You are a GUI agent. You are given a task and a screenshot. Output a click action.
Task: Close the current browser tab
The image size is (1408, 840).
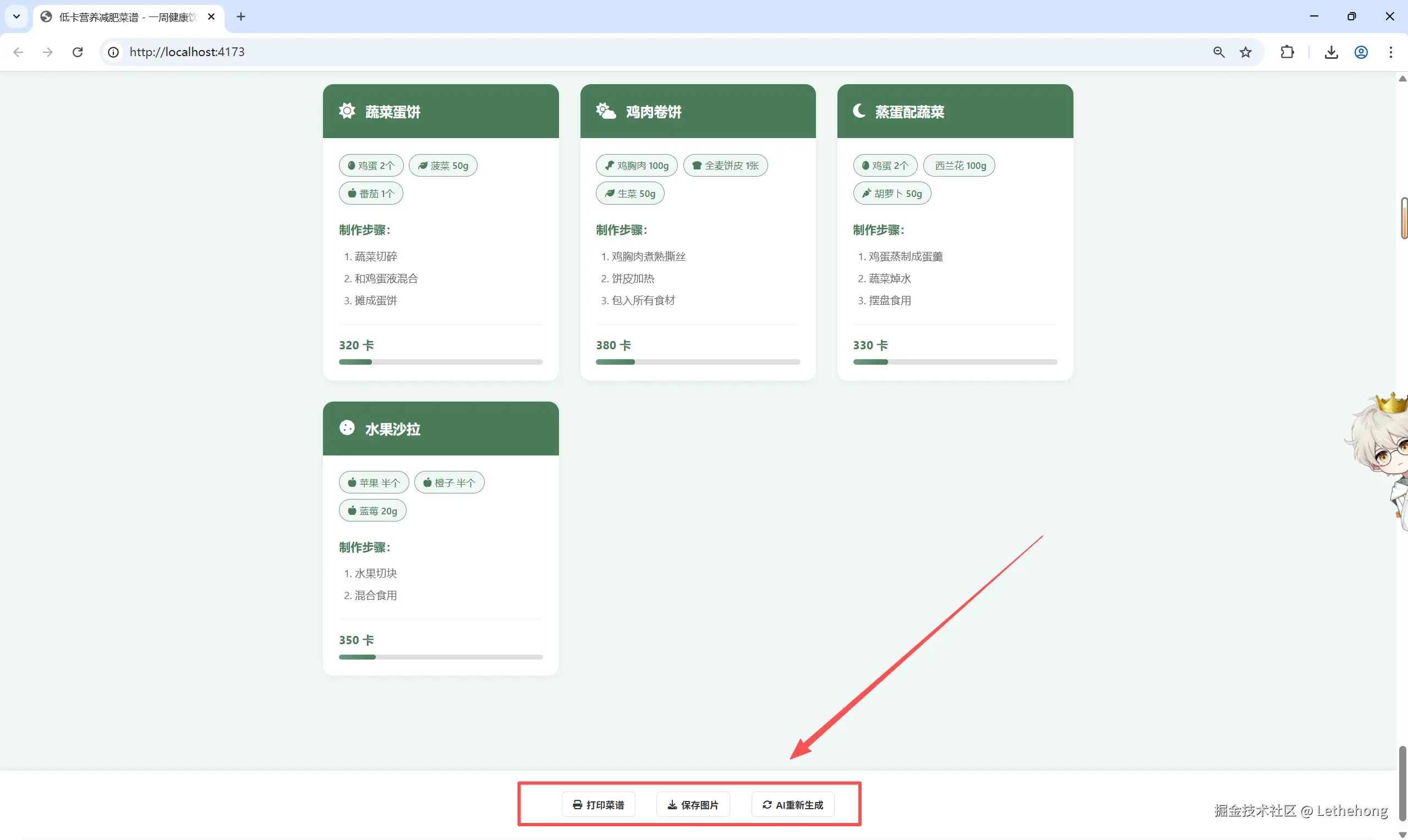tap(211, 17)
